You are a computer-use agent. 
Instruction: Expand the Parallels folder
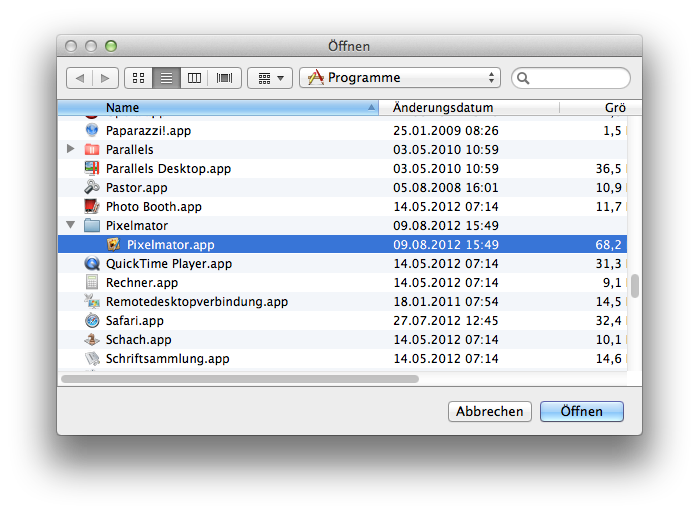[x=70, y=150]
